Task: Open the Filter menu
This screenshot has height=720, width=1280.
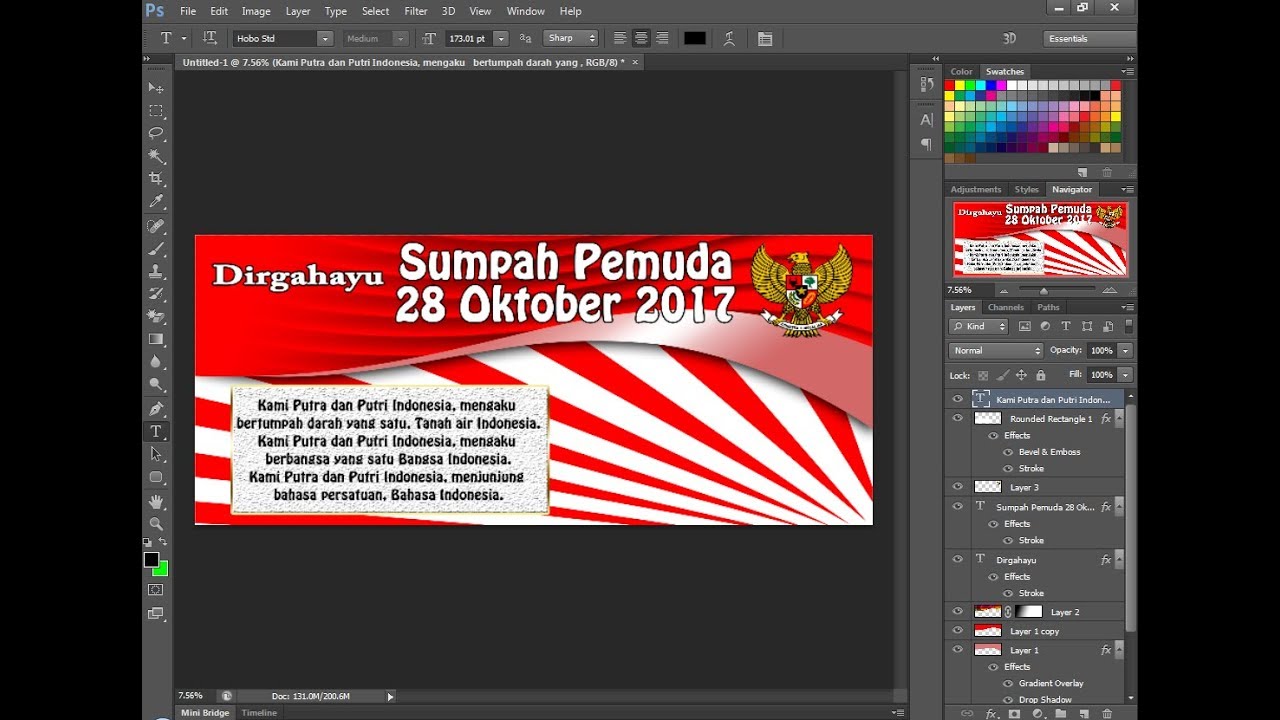Action: (416, 11)
